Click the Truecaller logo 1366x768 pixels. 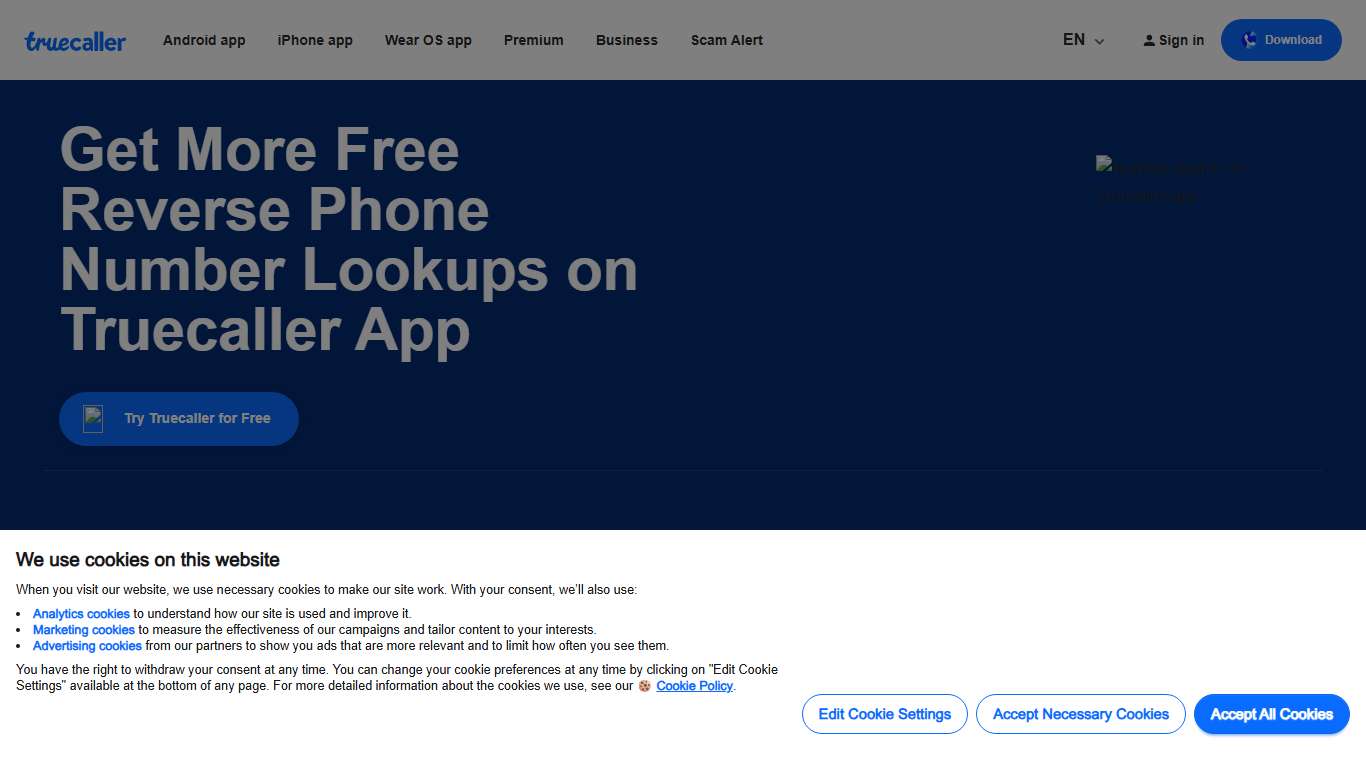75,40
